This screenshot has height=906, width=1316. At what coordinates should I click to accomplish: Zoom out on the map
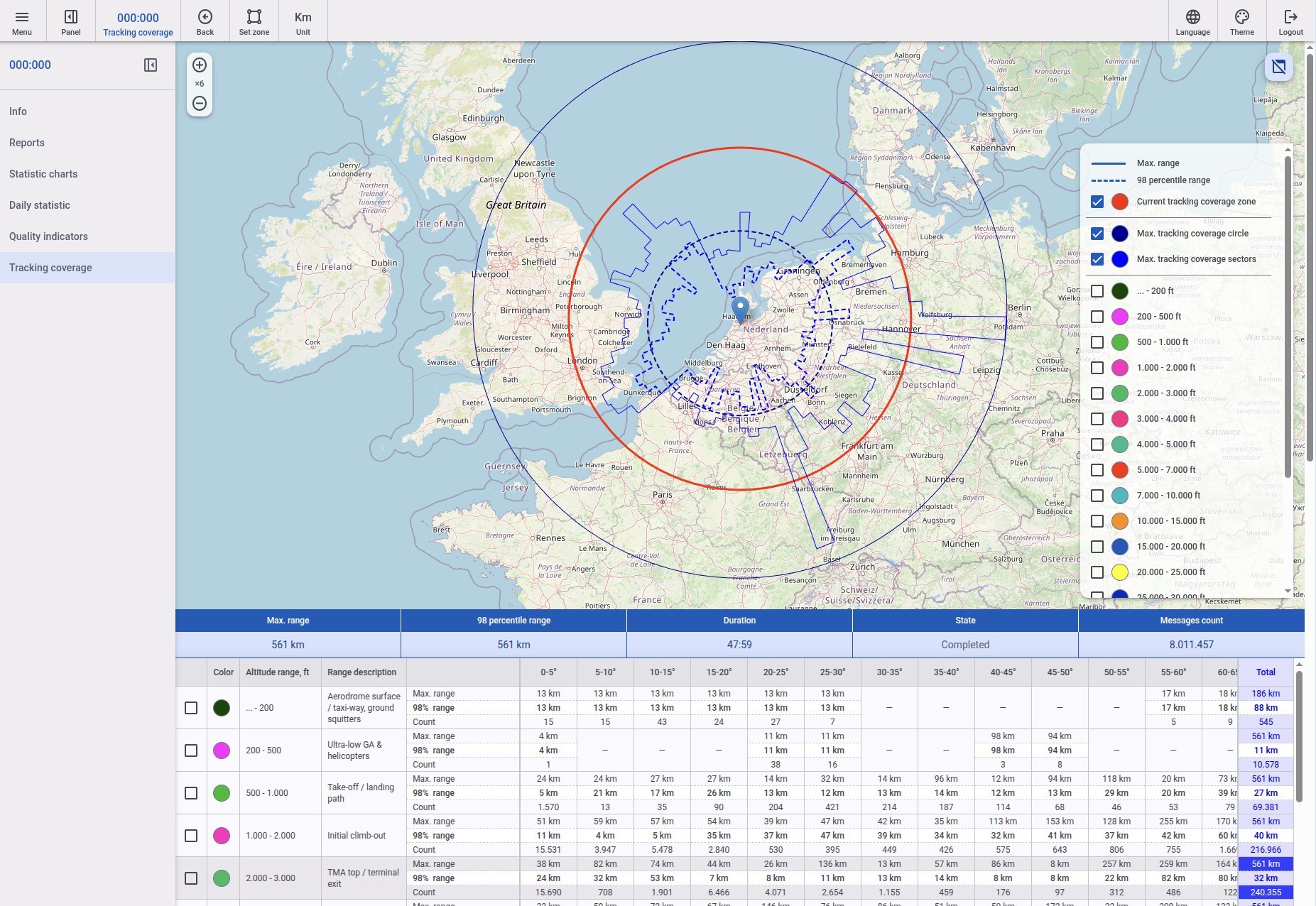(x=200, y=104)
